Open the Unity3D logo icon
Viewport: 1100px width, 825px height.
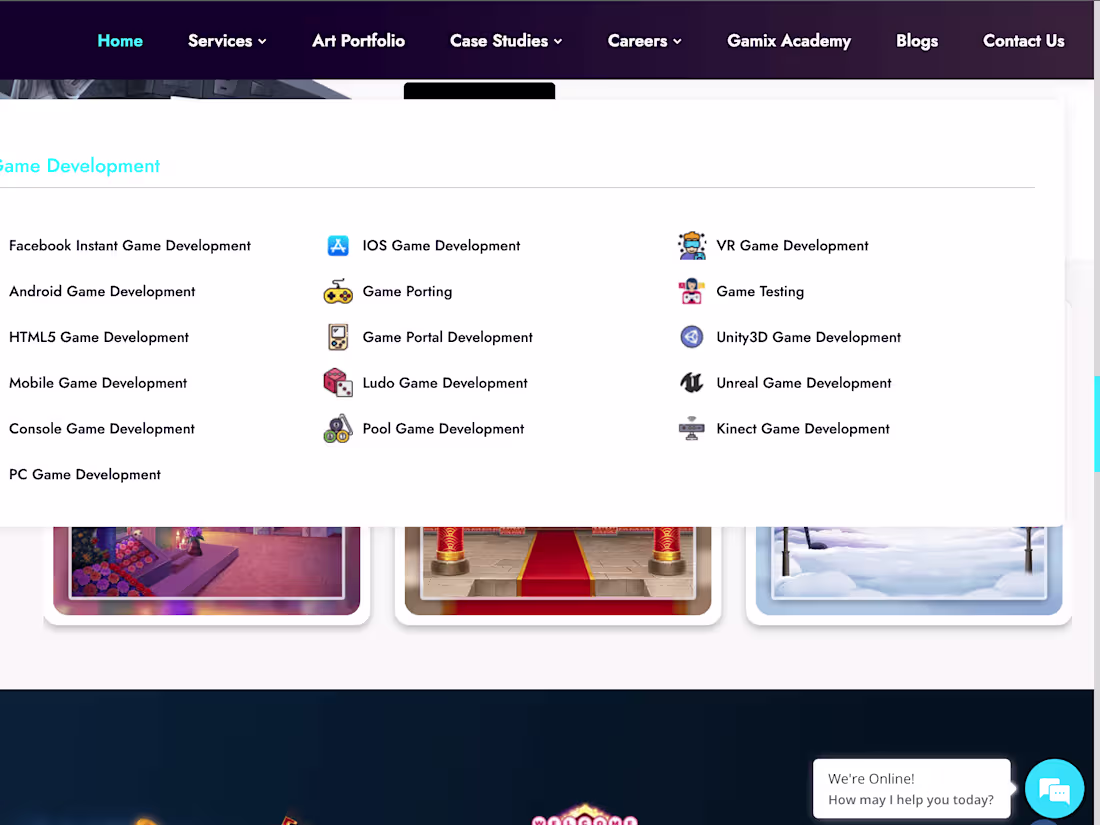(x=691, y=337)
